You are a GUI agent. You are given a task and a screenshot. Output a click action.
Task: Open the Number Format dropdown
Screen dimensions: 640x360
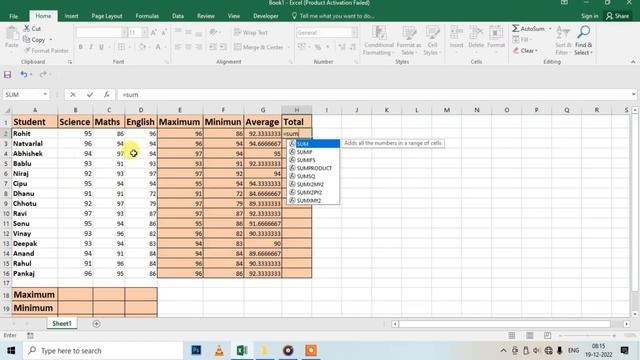[x=354, y=32]
